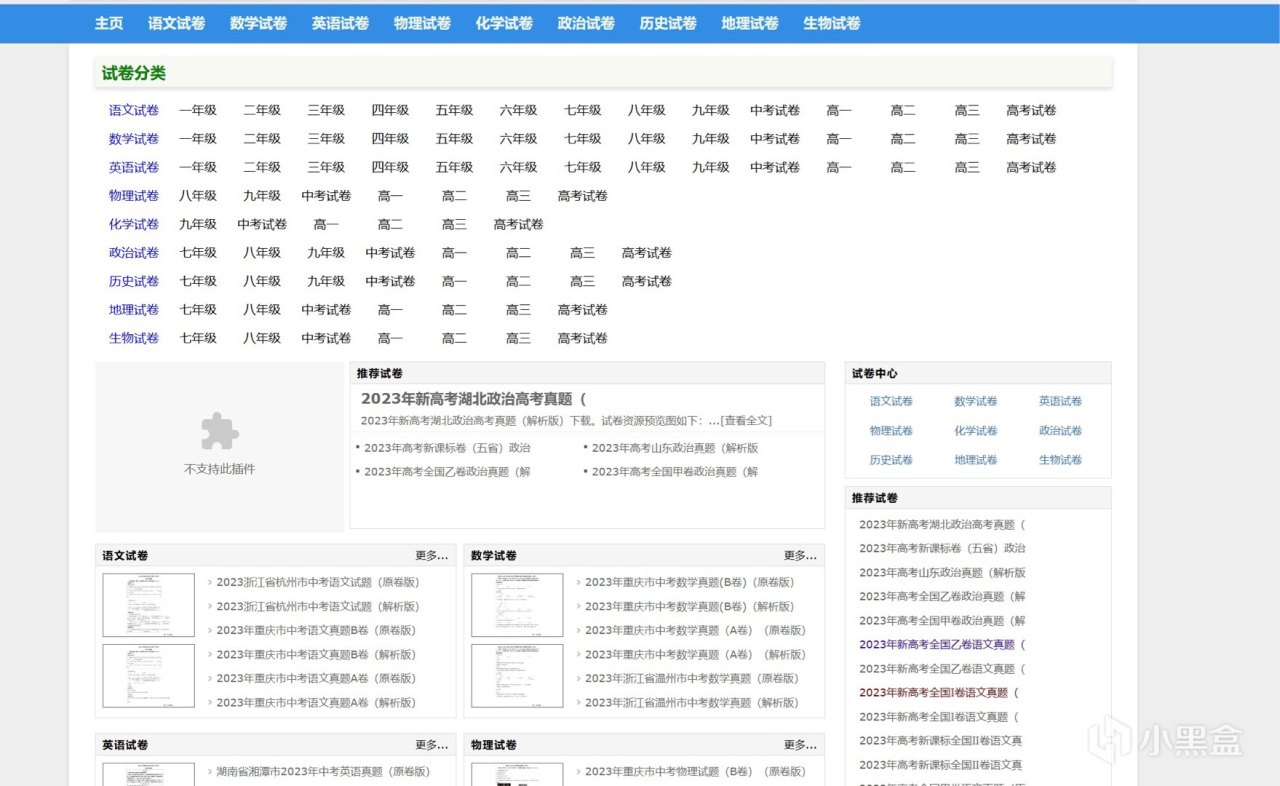Screen dimensions: 1280x786
Task: Select 生物试卷 in the 试卷中心 sidebar box
Action: [x=1060, y=460]
